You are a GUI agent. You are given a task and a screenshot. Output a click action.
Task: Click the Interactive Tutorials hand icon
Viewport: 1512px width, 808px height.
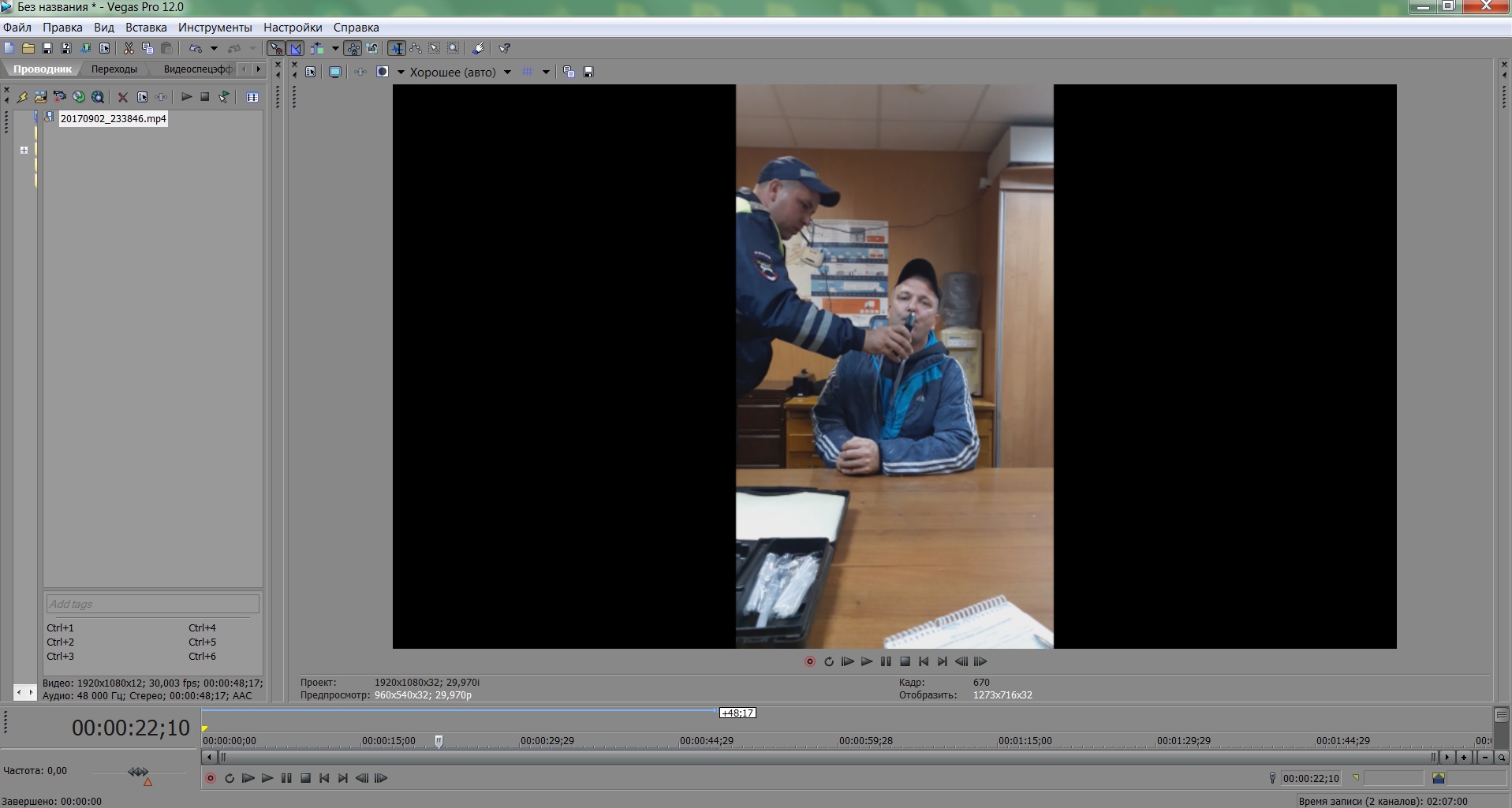[478, 48]
